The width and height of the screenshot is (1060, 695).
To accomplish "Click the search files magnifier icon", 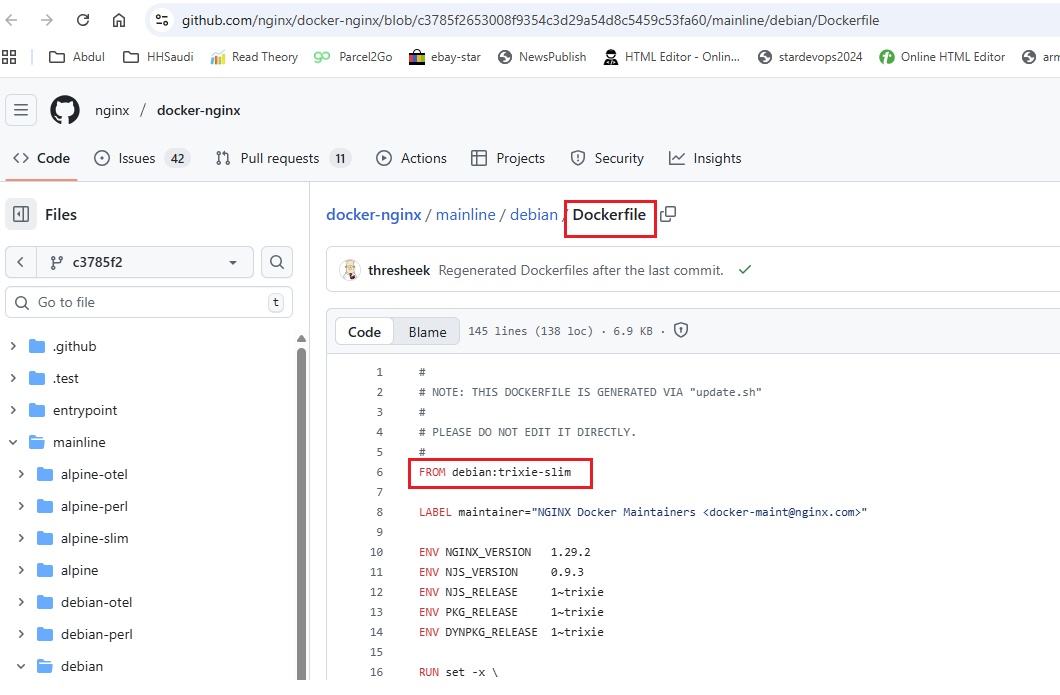I will (x=277, y=262).
